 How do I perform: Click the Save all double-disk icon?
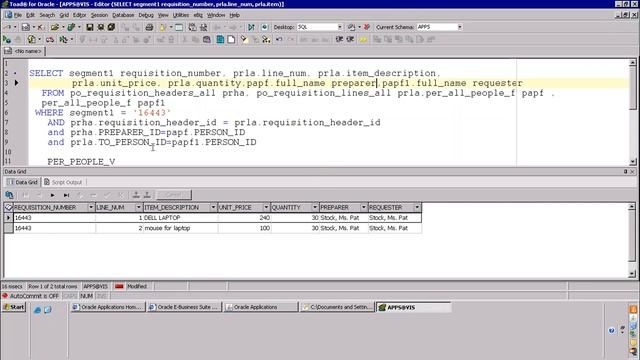coord(100,27)
